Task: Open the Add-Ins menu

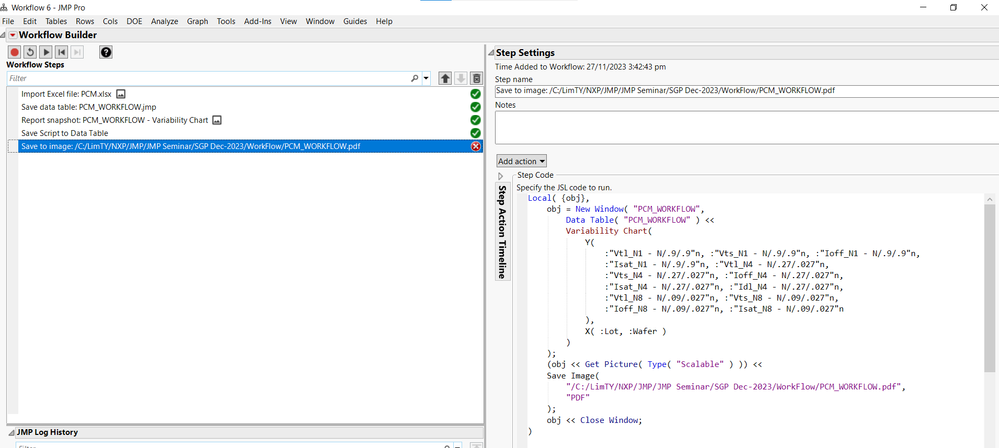Action: tap(258, 21)
